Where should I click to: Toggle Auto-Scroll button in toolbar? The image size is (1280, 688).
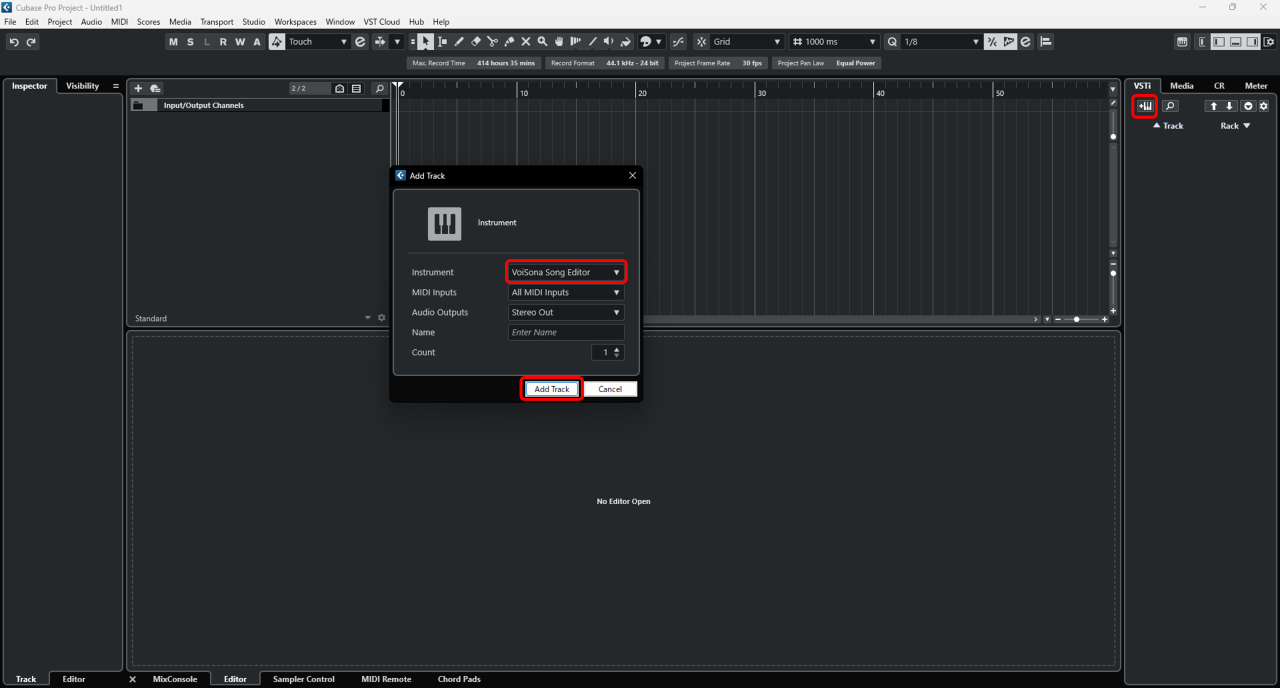click(380, 42)
